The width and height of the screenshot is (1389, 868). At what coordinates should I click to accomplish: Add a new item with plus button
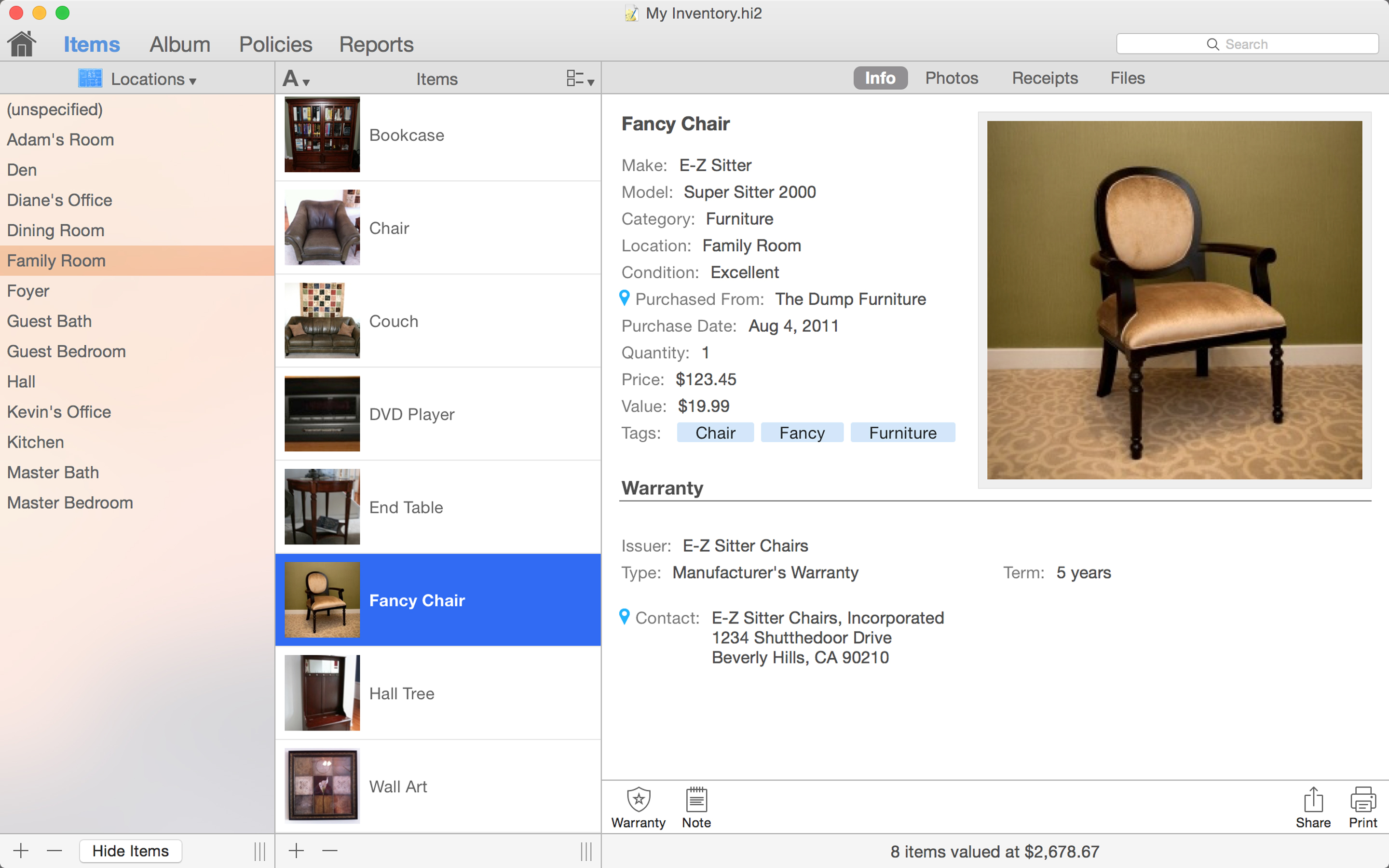[296, 850]
